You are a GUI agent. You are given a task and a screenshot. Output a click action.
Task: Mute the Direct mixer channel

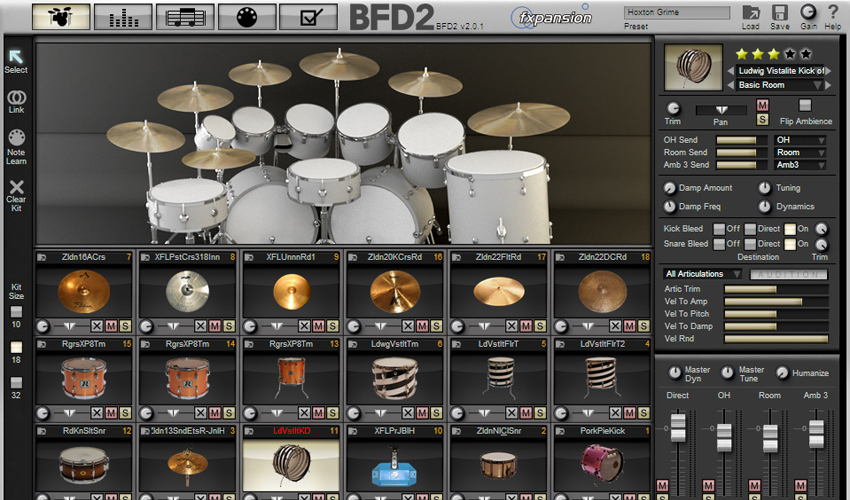[662, 485]
